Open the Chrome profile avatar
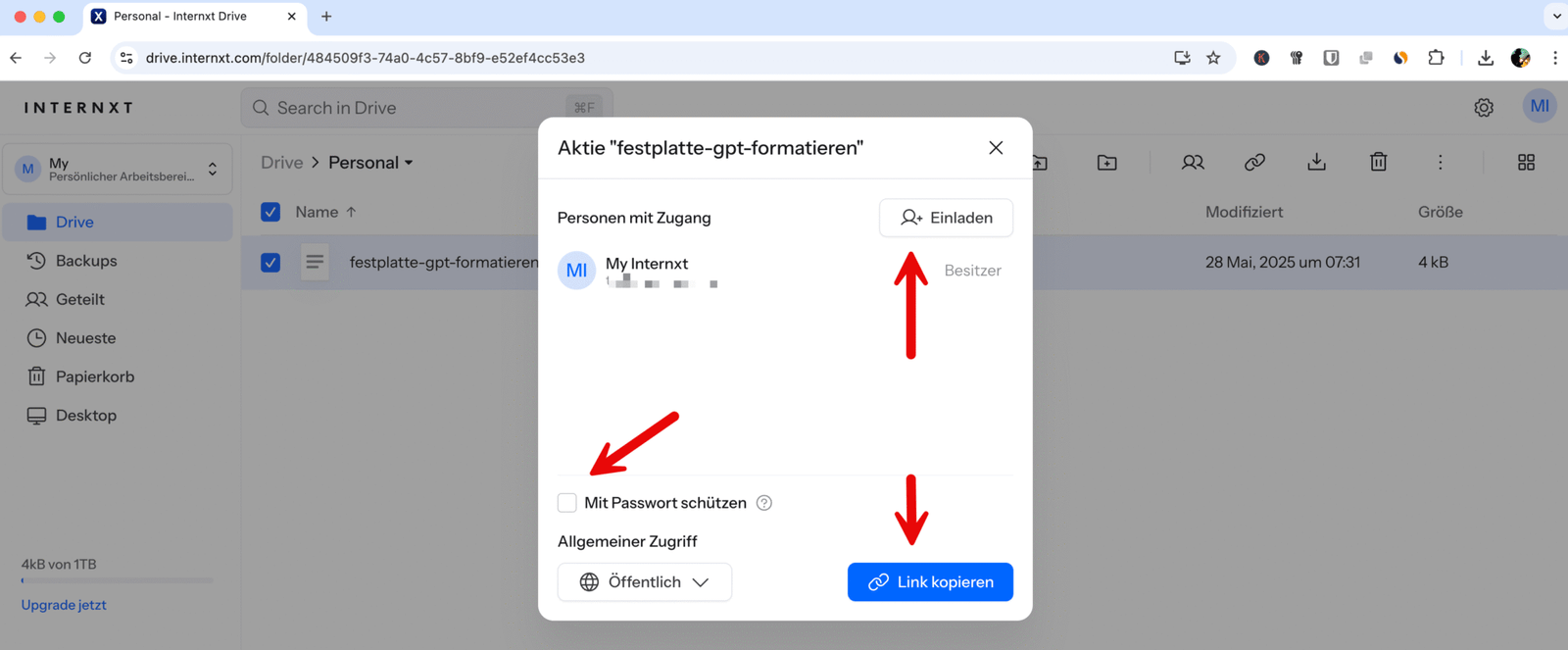Screen dimensions: 1568x650 point(1520,58)
